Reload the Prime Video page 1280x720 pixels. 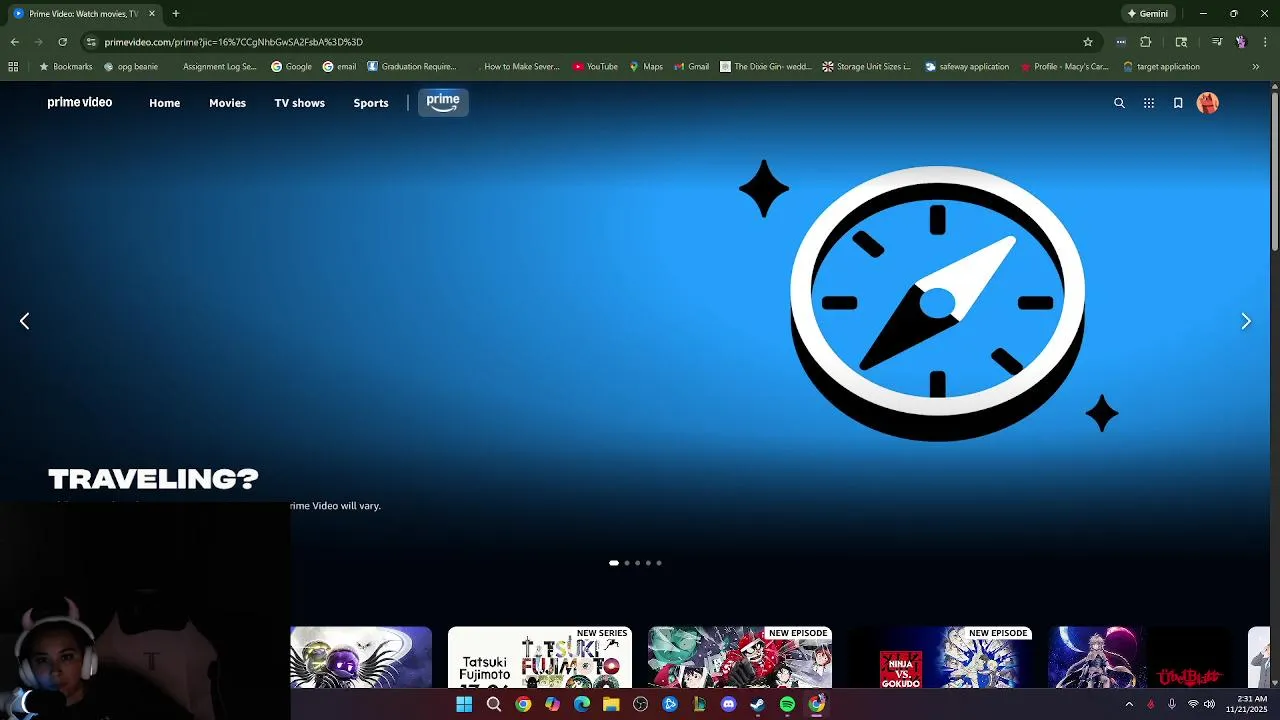62,42
